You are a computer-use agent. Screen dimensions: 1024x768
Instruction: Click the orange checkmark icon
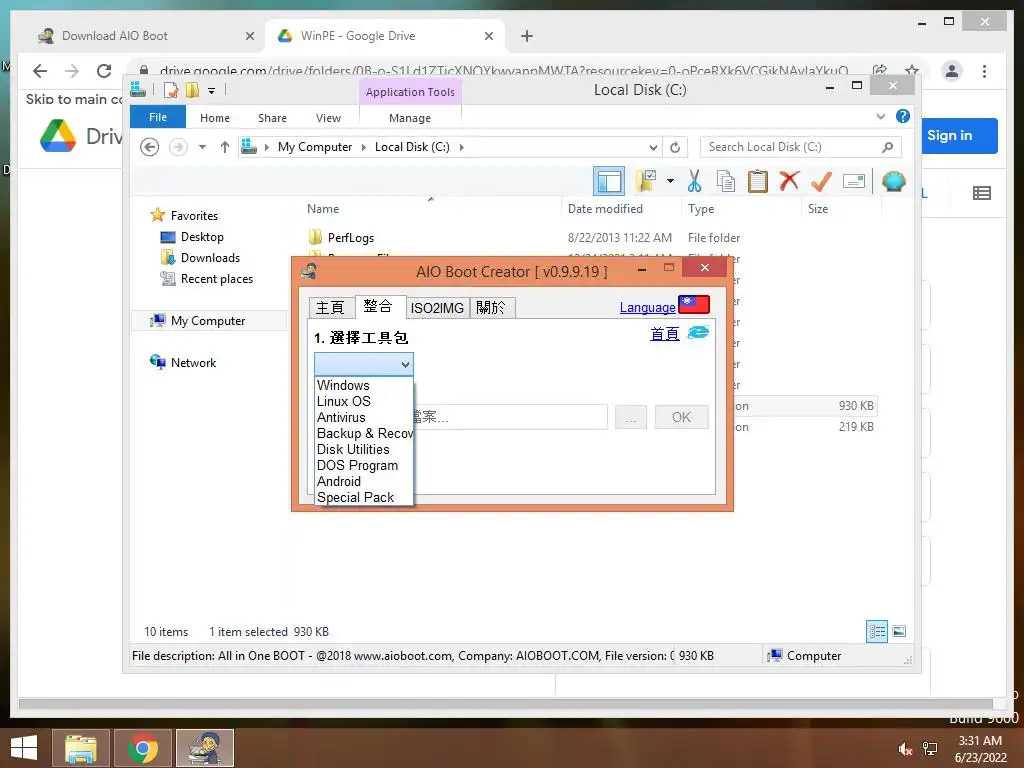click(x=821, y=181)
